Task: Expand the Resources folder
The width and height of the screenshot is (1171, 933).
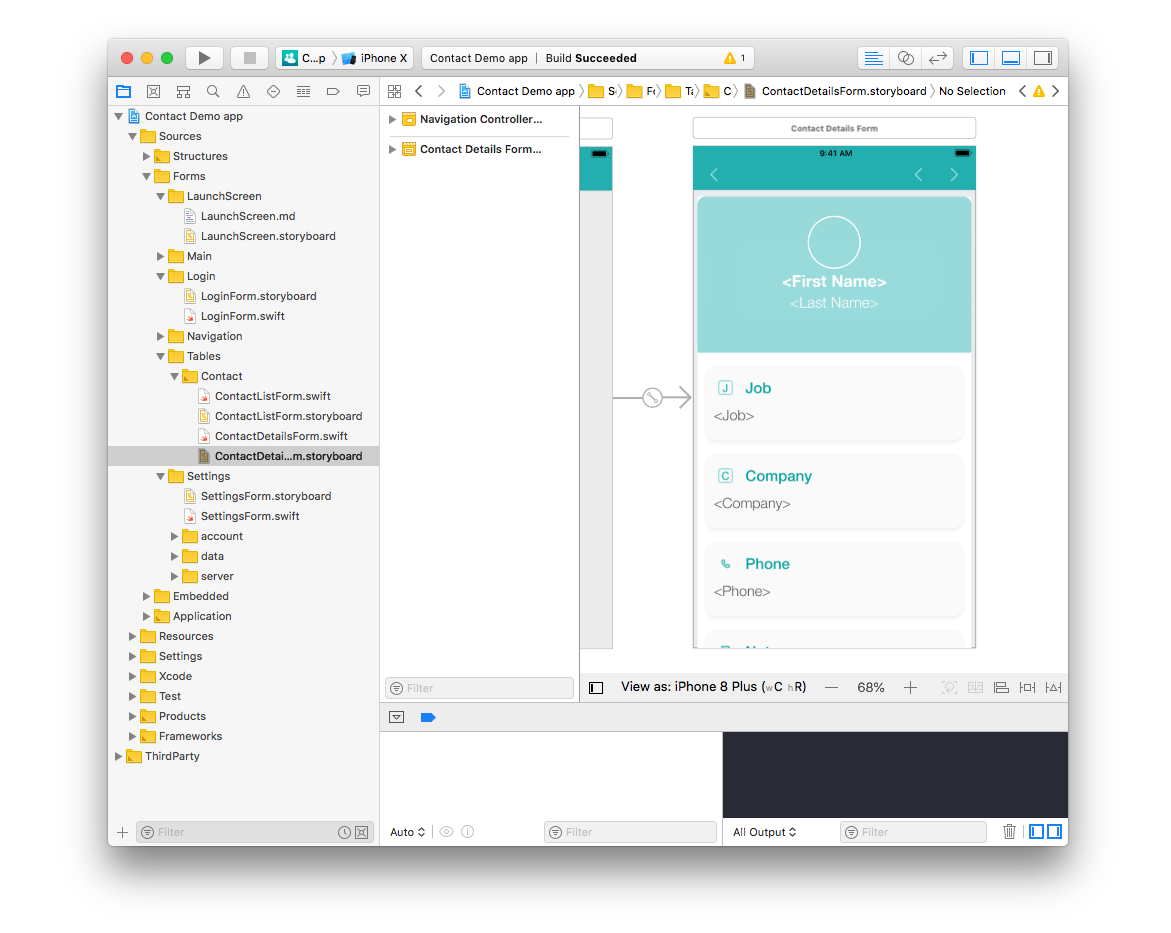Action: point(132,636)
